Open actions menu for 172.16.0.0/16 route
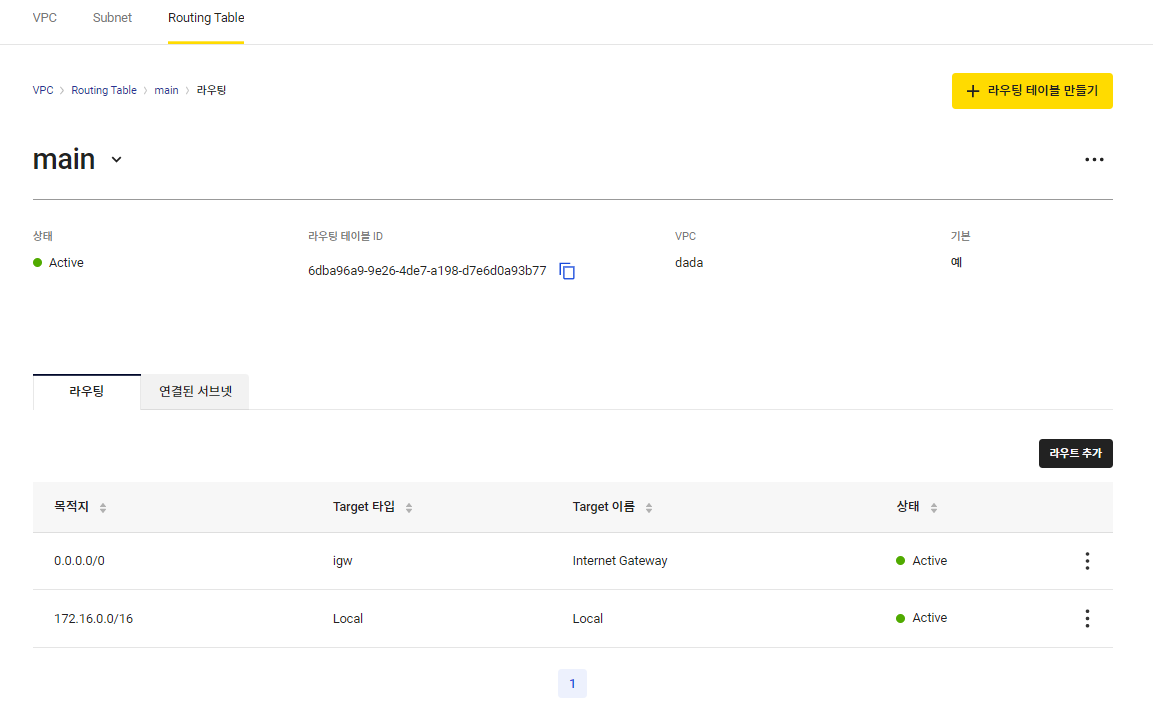The width and height of the screenshot is (1153, 720). coord(1087,619)
